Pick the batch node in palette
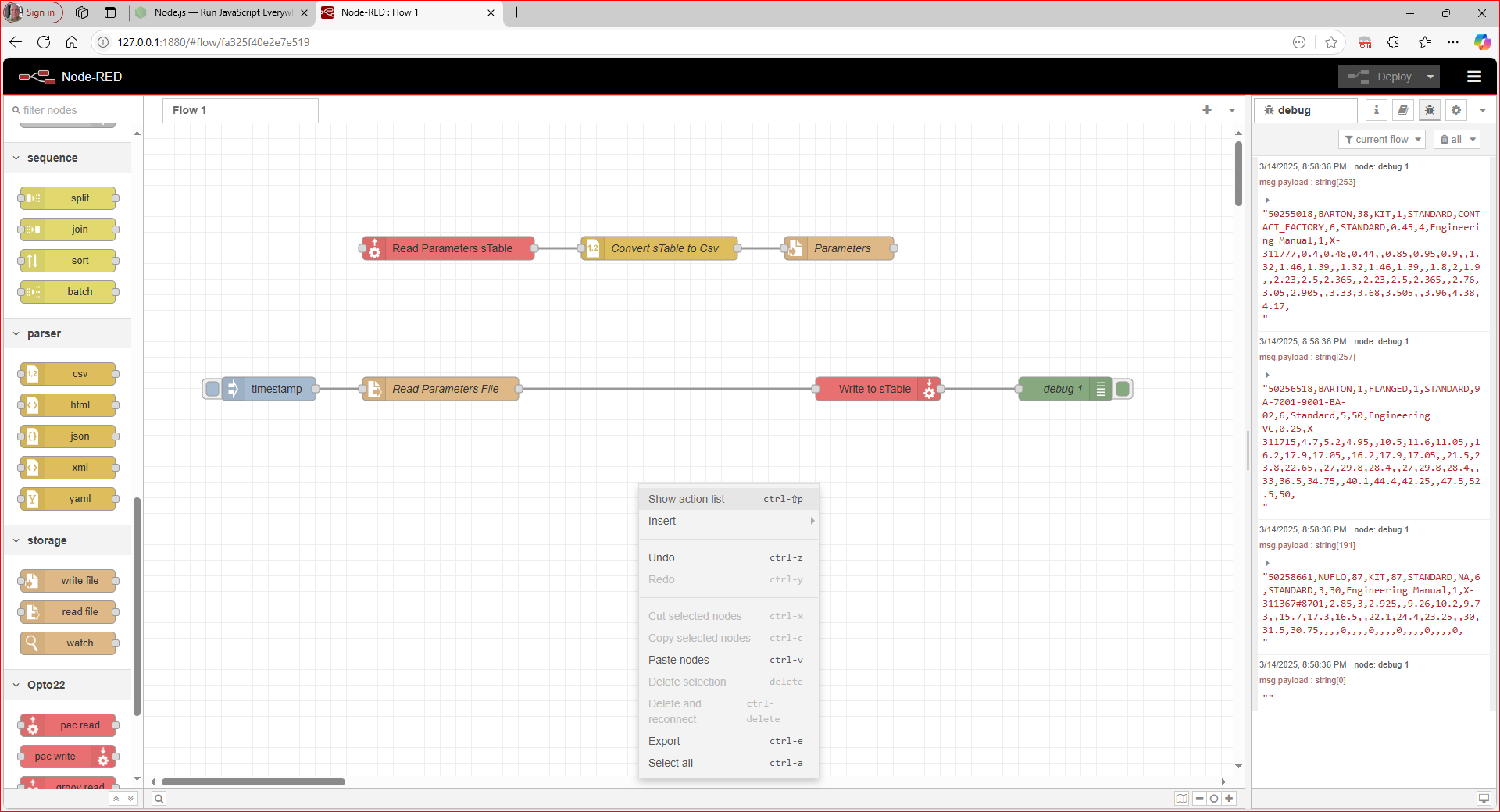This screenshot has width=1500, height=812. click(69, 292)
